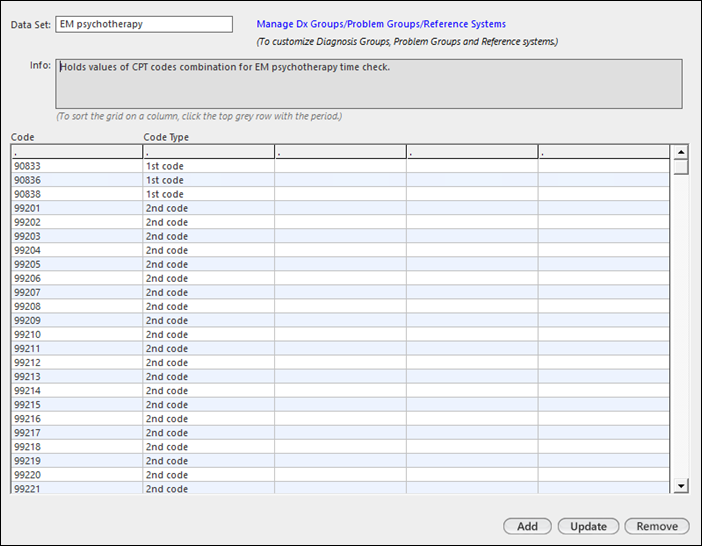Screen dimensions: 702x546
Task: Select code 99211 cell
Action: point(77,349)
